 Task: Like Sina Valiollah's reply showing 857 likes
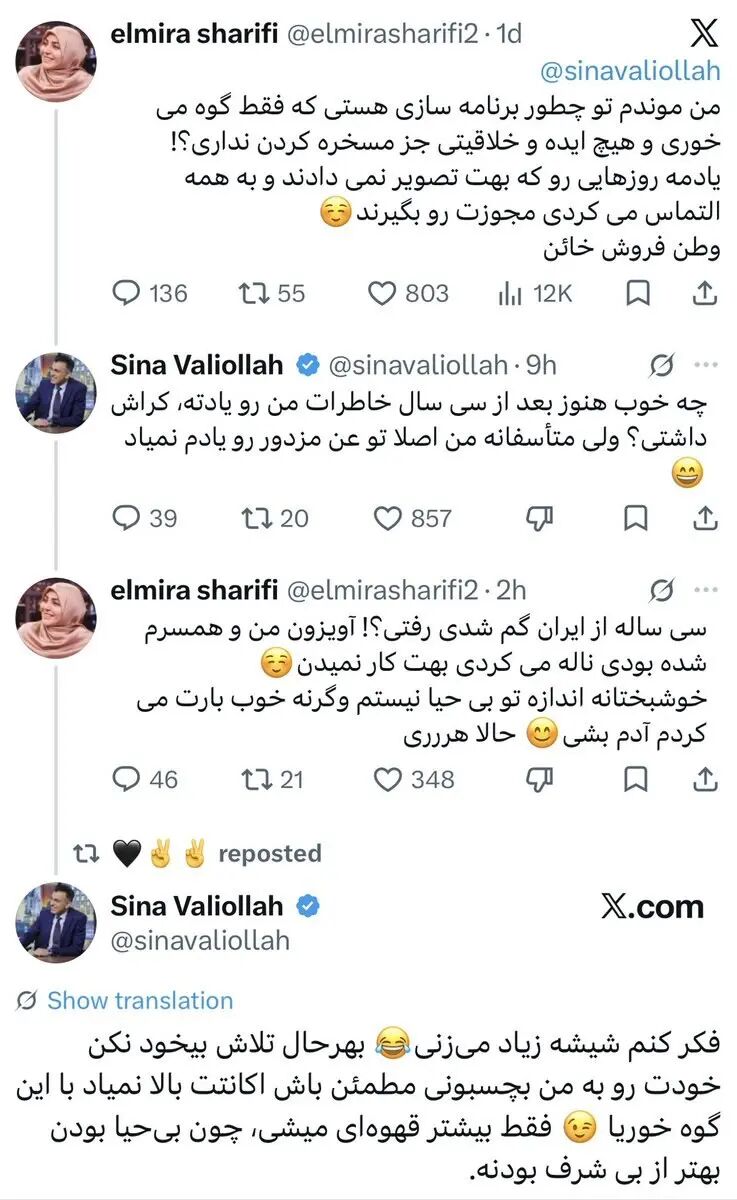coord(412,518)
